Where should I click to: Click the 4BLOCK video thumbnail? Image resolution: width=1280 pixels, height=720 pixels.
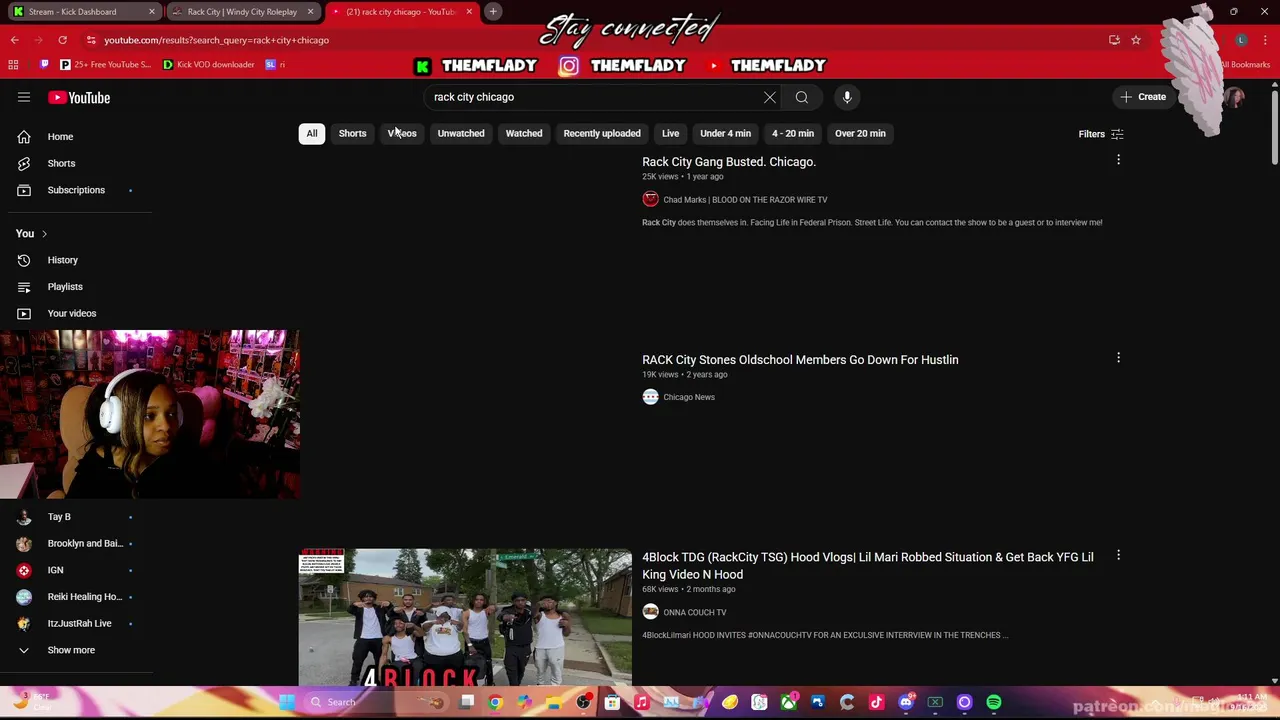tap(465, 617)
